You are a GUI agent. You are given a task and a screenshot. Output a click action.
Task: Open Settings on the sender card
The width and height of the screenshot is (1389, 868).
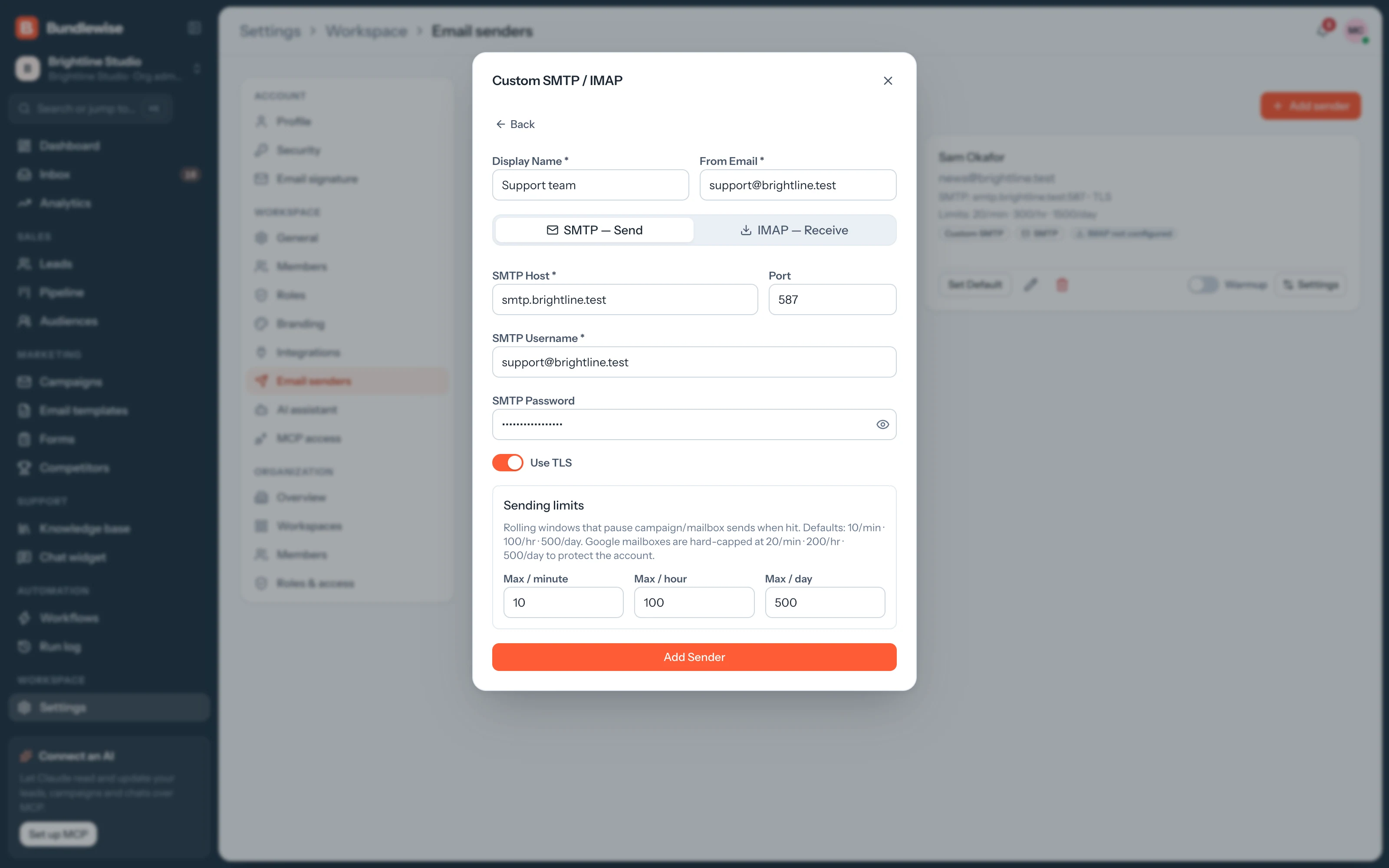(x=1310, y=285)
